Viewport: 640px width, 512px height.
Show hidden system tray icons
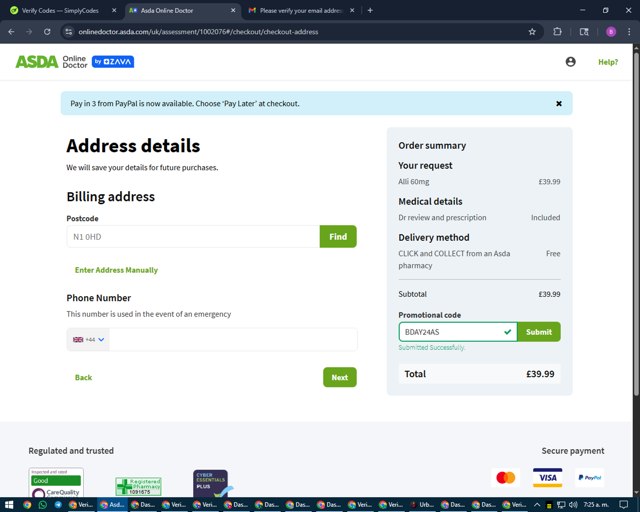537,505
